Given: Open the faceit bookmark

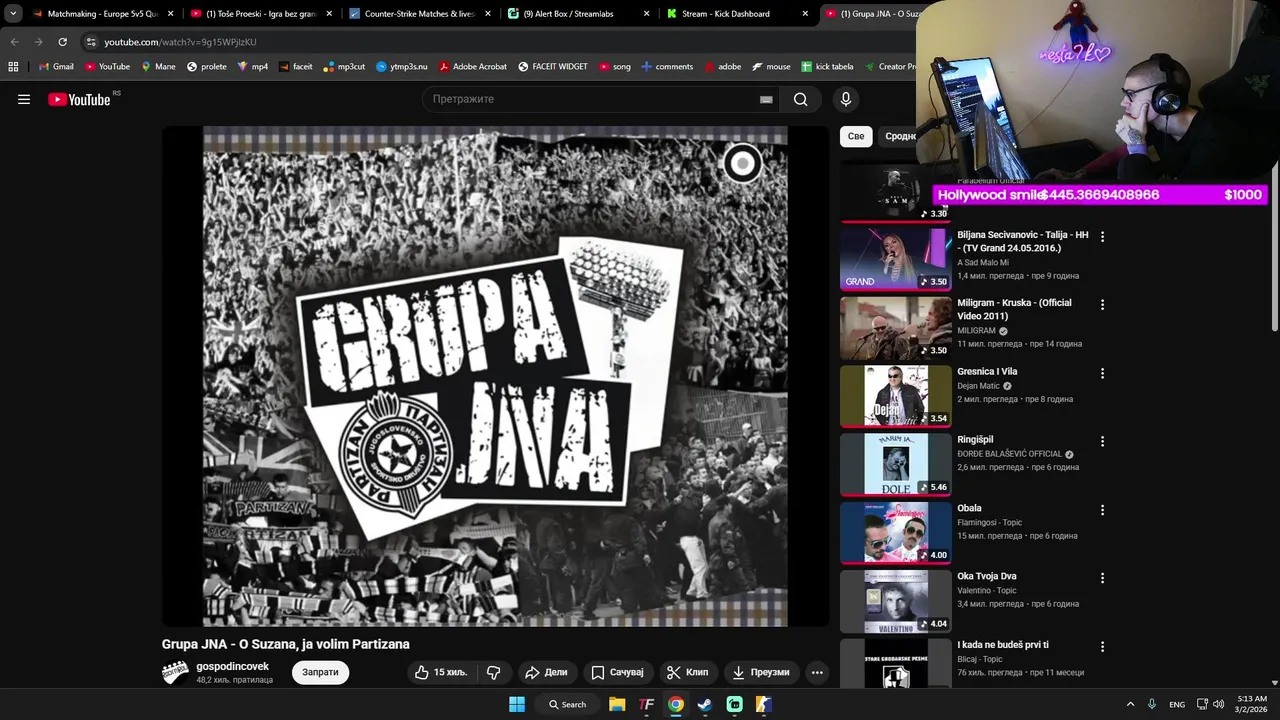Looking at the screenshot, I should [x=296, y=67].
